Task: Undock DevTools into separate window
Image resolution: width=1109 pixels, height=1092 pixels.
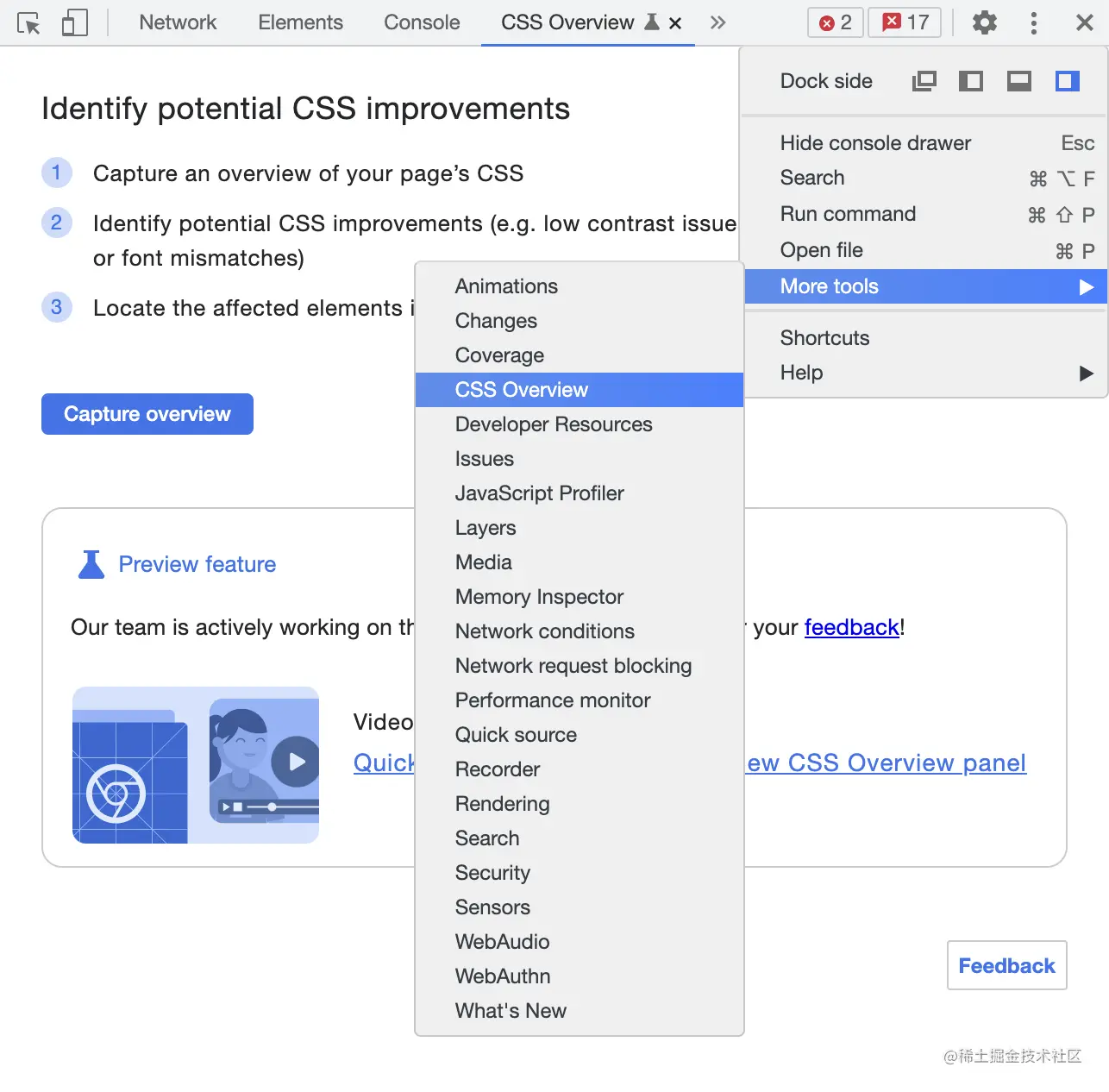Action: pos(924,81)
